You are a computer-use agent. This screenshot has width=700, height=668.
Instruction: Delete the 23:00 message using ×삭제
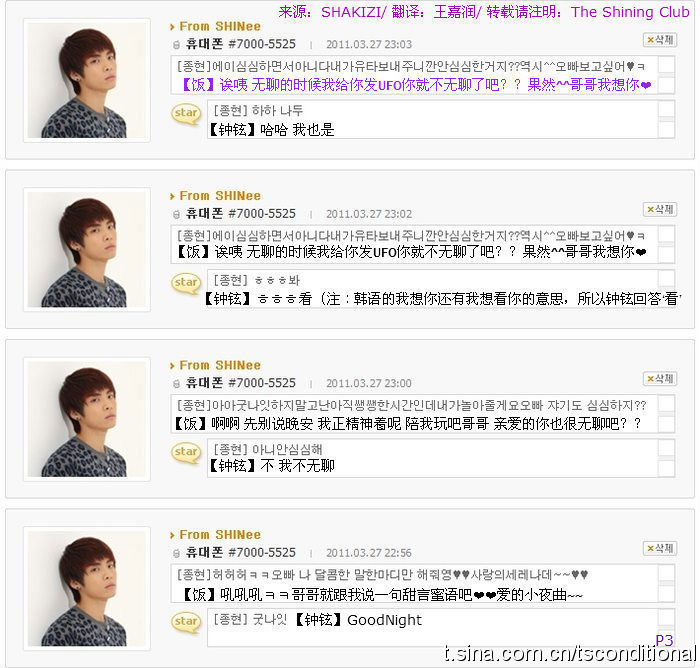click(x=660, y=379)
